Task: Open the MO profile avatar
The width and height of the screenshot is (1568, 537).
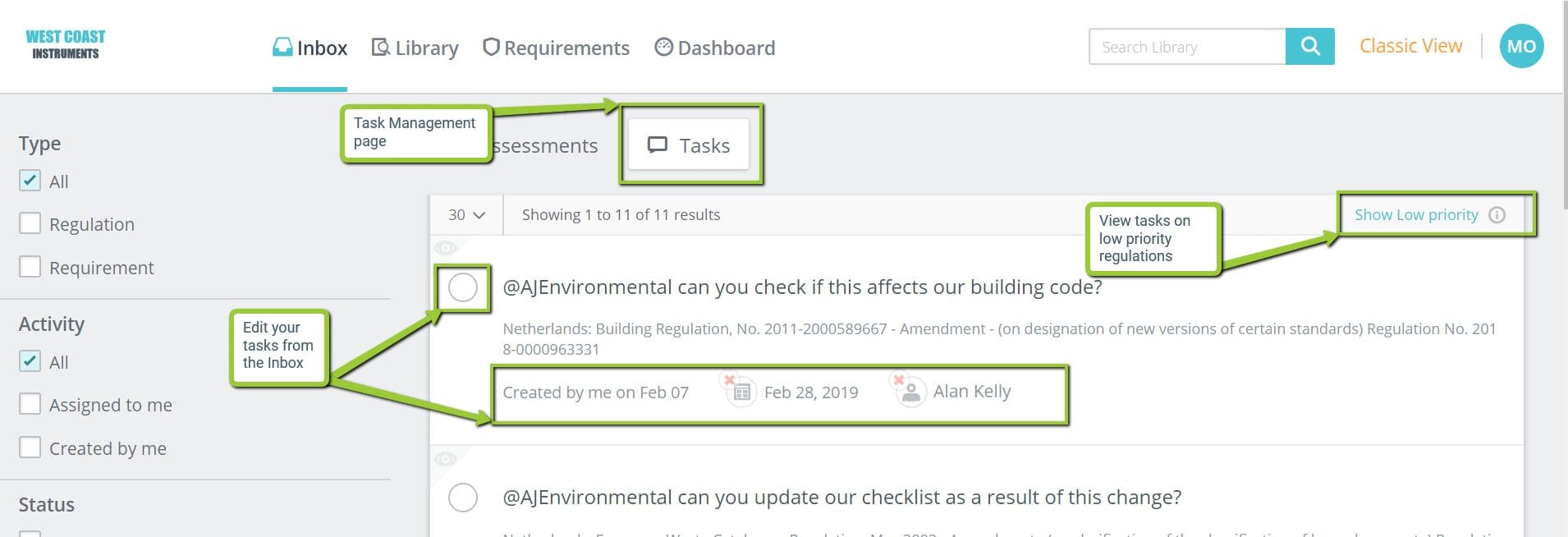Action: 1521,45
